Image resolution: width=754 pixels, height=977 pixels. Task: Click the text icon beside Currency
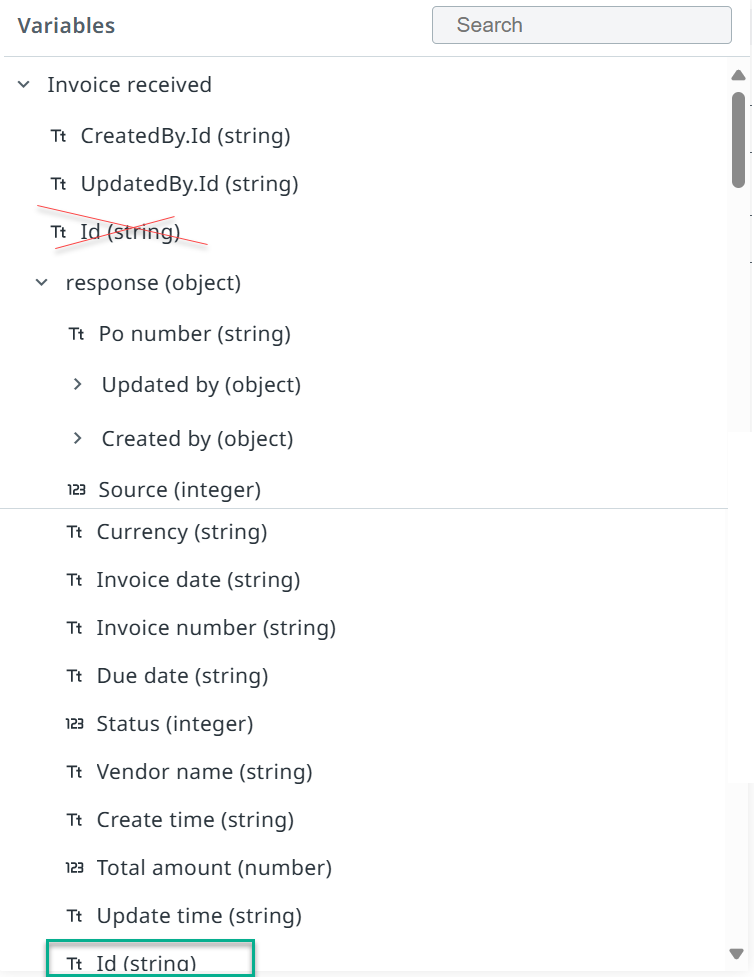[75, 531]
